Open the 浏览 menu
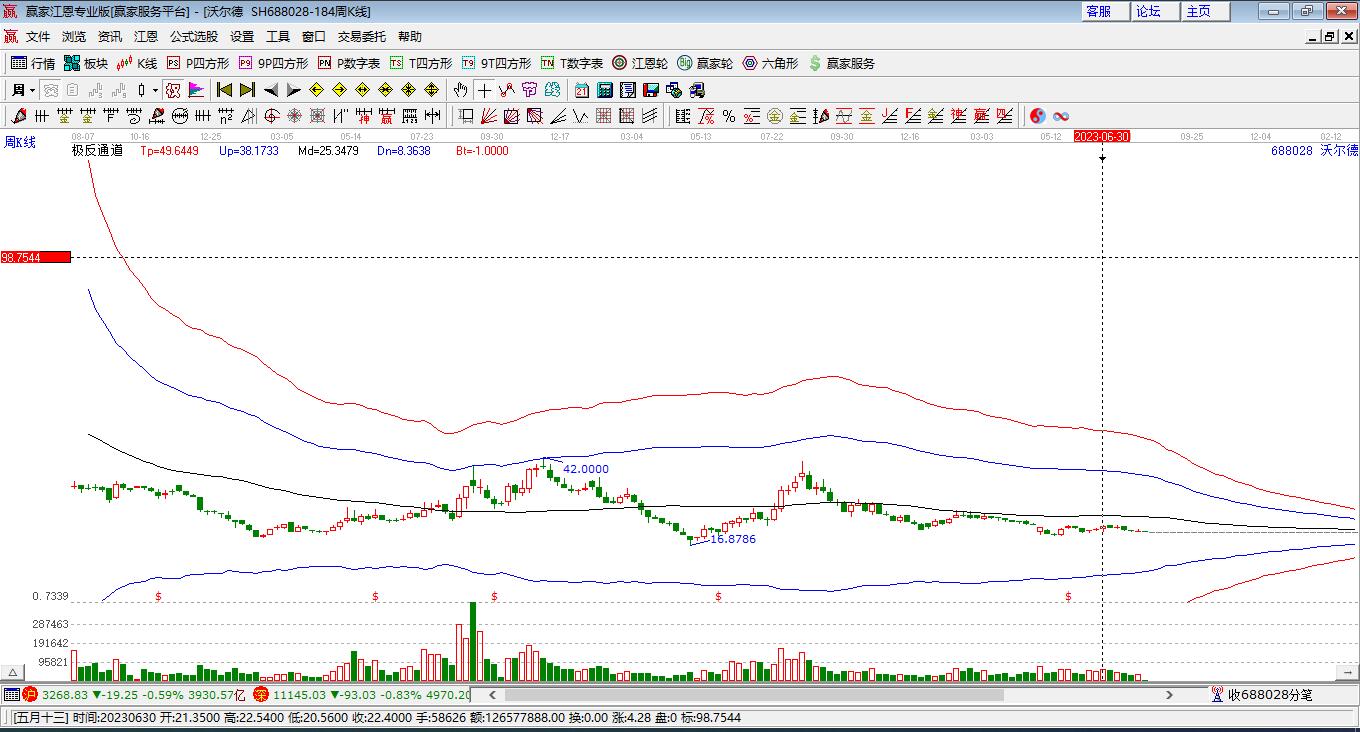1360x732 pixels. tap(74, 37)
